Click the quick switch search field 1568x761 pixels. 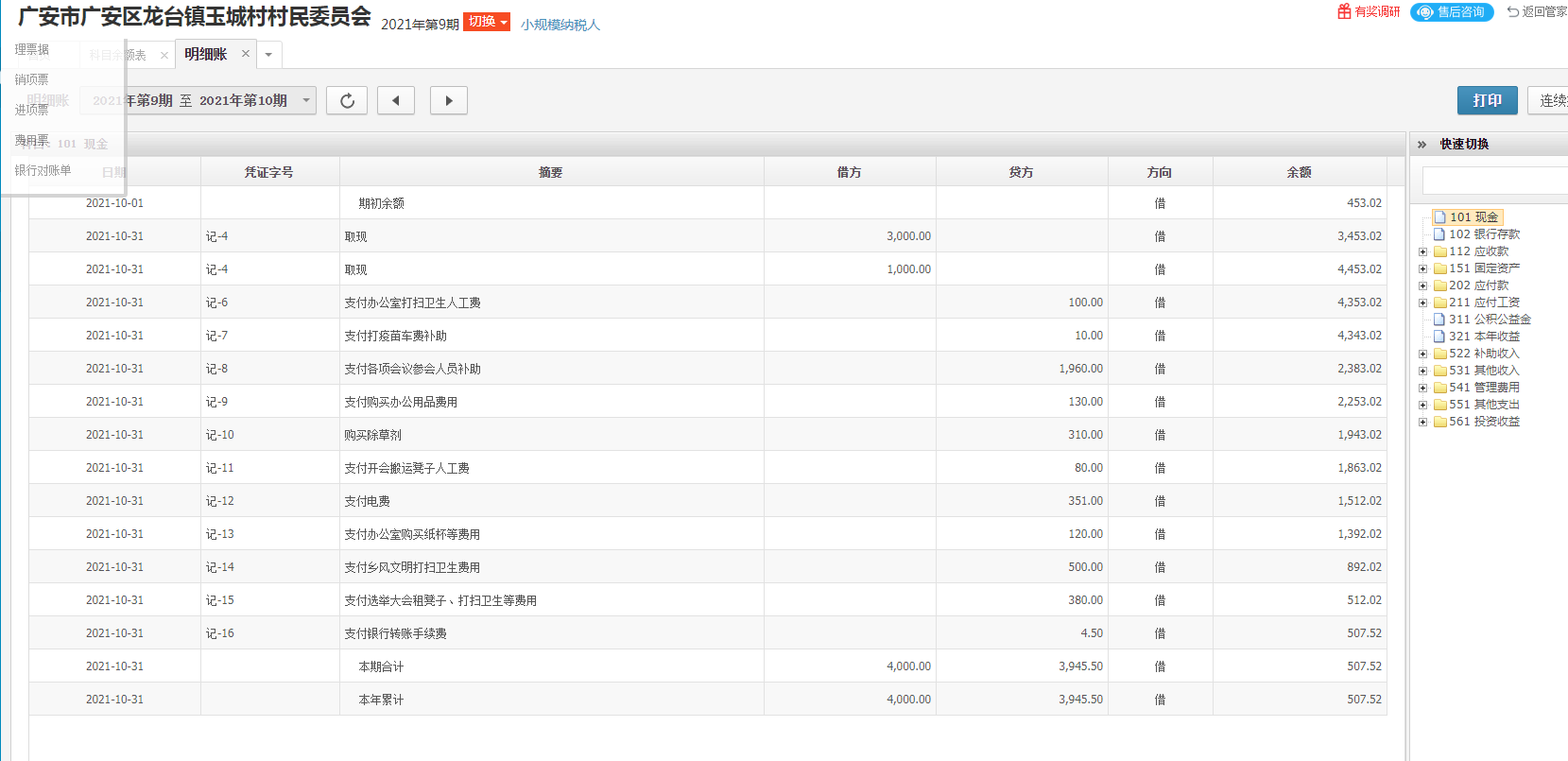click(1495, 181)
